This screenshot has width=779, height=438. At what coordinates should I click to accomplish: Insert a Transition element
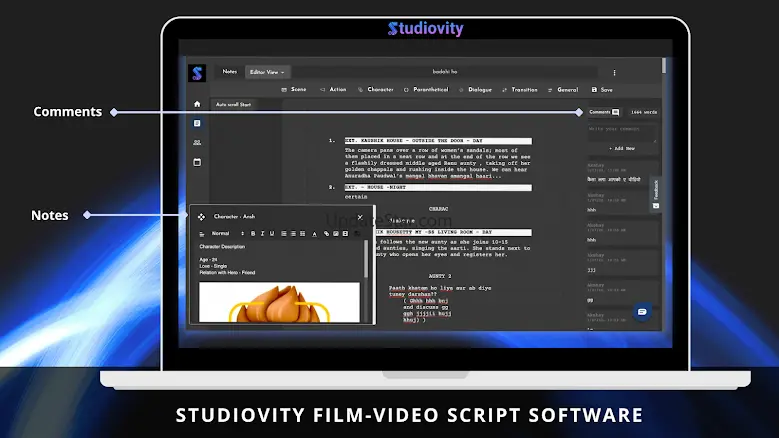(x=520, y=90)
